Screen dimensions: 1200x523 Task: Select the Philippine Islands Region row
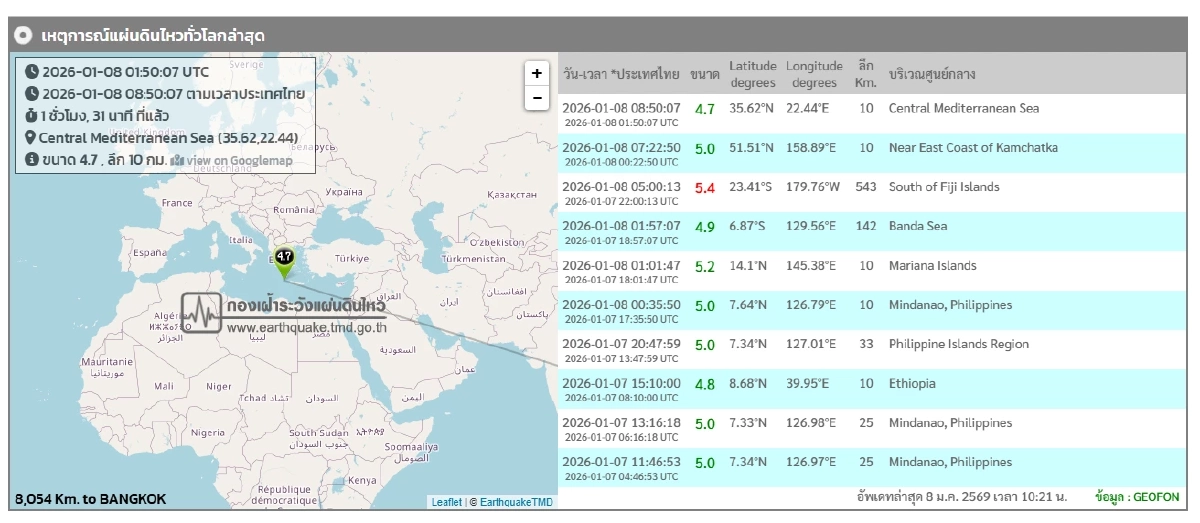pyautogui.click(x=870, y=350)
